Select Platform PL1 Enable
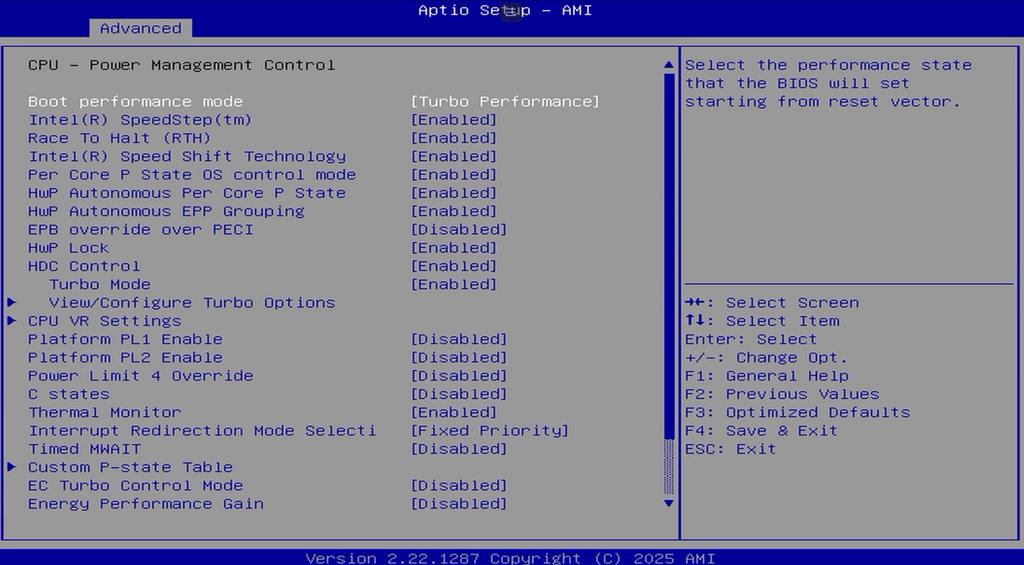 (125, 339)
